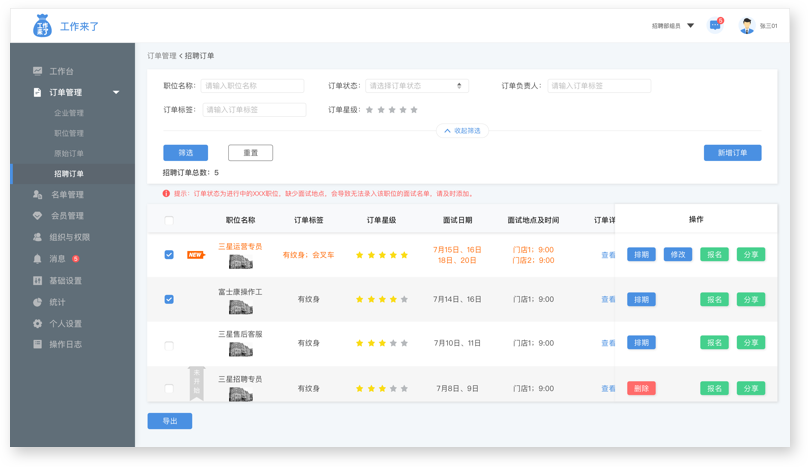Click 删除 button for 三星招聘专员
This screenshot has height=467, width=808.
pos(641,388)
